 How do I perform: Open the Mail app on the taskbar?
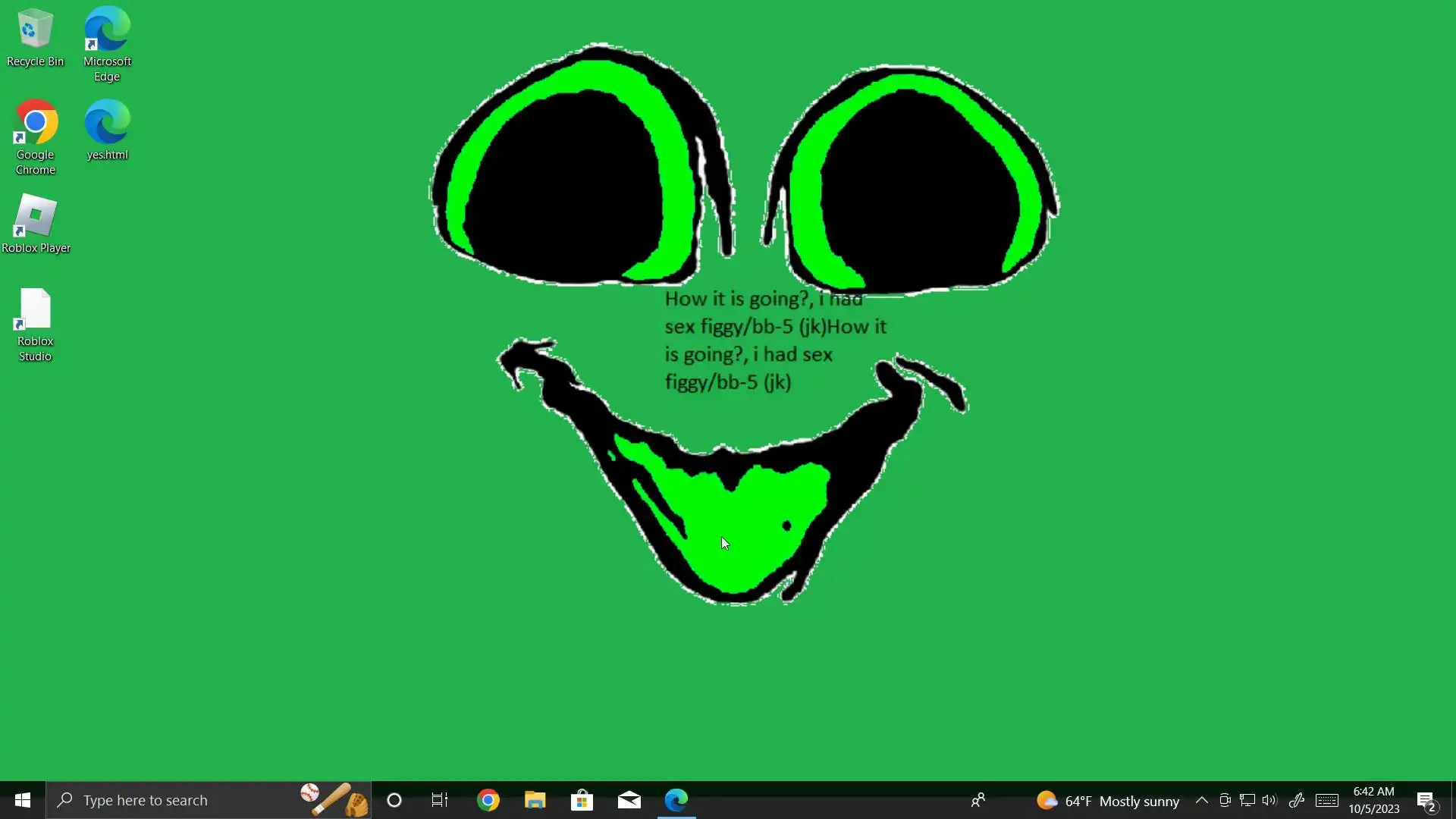click(629, 800)
